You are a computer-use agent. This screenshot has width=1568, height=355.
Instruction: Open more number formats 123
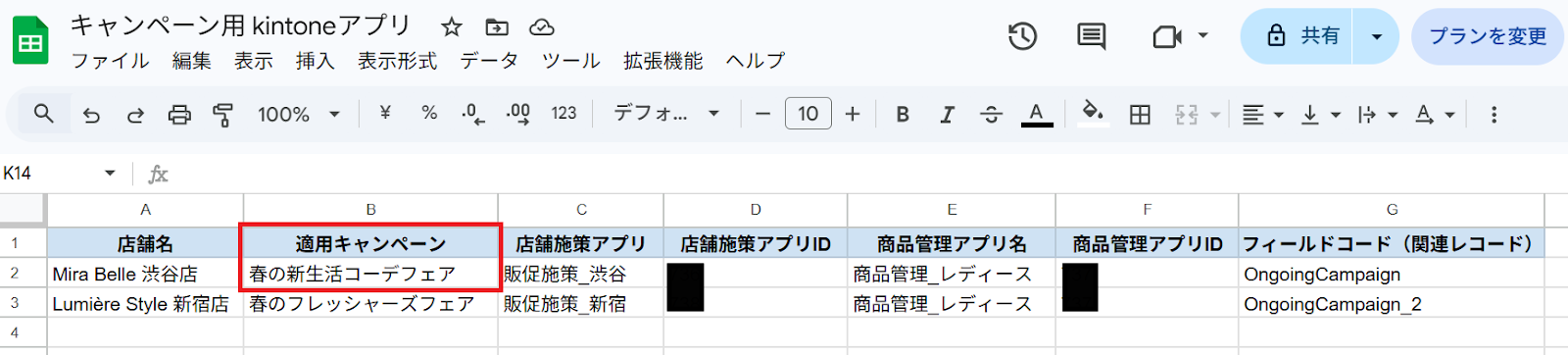(x=563, y=114)
